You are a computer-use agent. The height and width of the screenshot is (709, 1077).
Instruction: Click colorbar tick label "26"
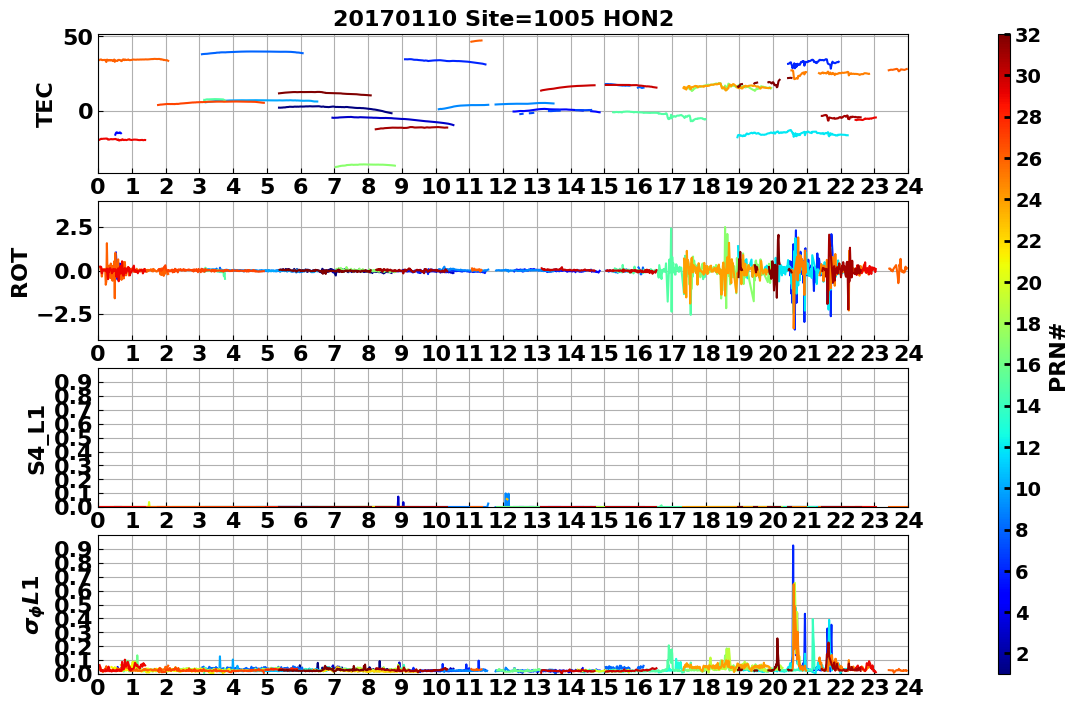1029,159
